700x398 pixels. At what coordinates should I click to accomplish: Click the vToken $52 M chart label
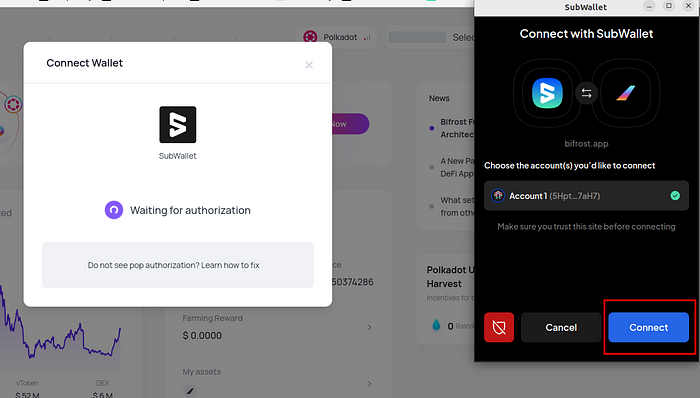[x=27, y=389]
